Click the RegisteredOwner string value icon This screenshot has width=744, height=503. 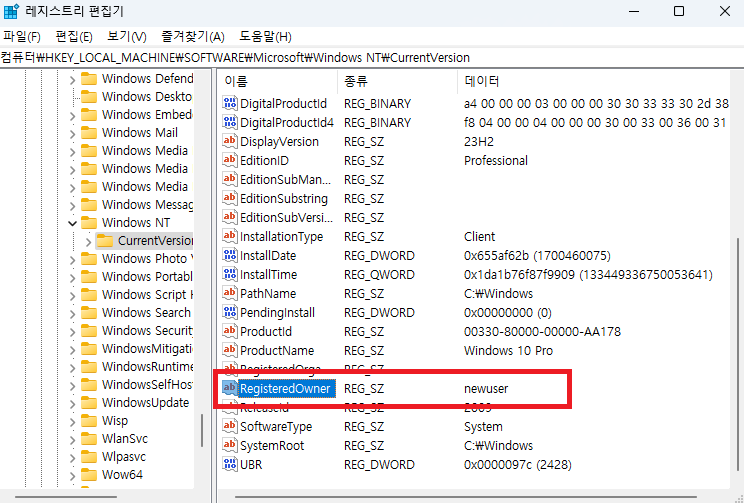[x=230, y=388]
